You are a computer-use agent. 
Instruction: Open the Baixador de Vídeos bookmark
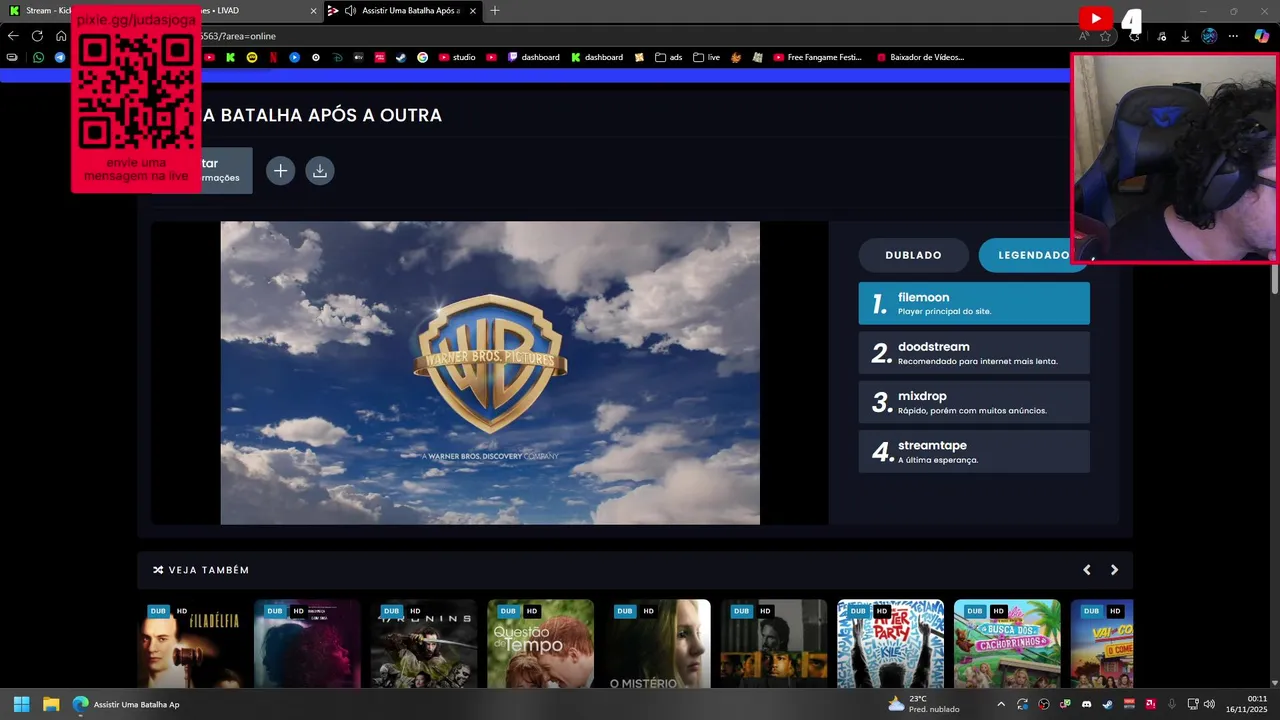920,57
